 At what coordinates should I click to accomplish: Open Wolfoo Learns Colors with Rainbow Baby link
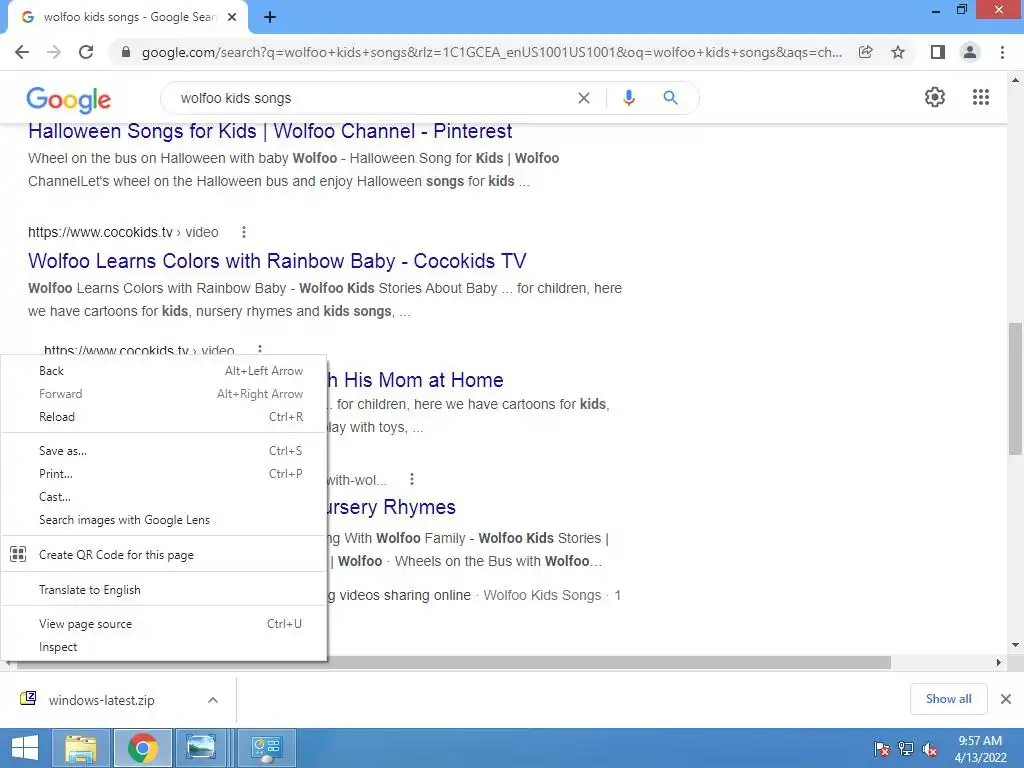tap(277, 261)
